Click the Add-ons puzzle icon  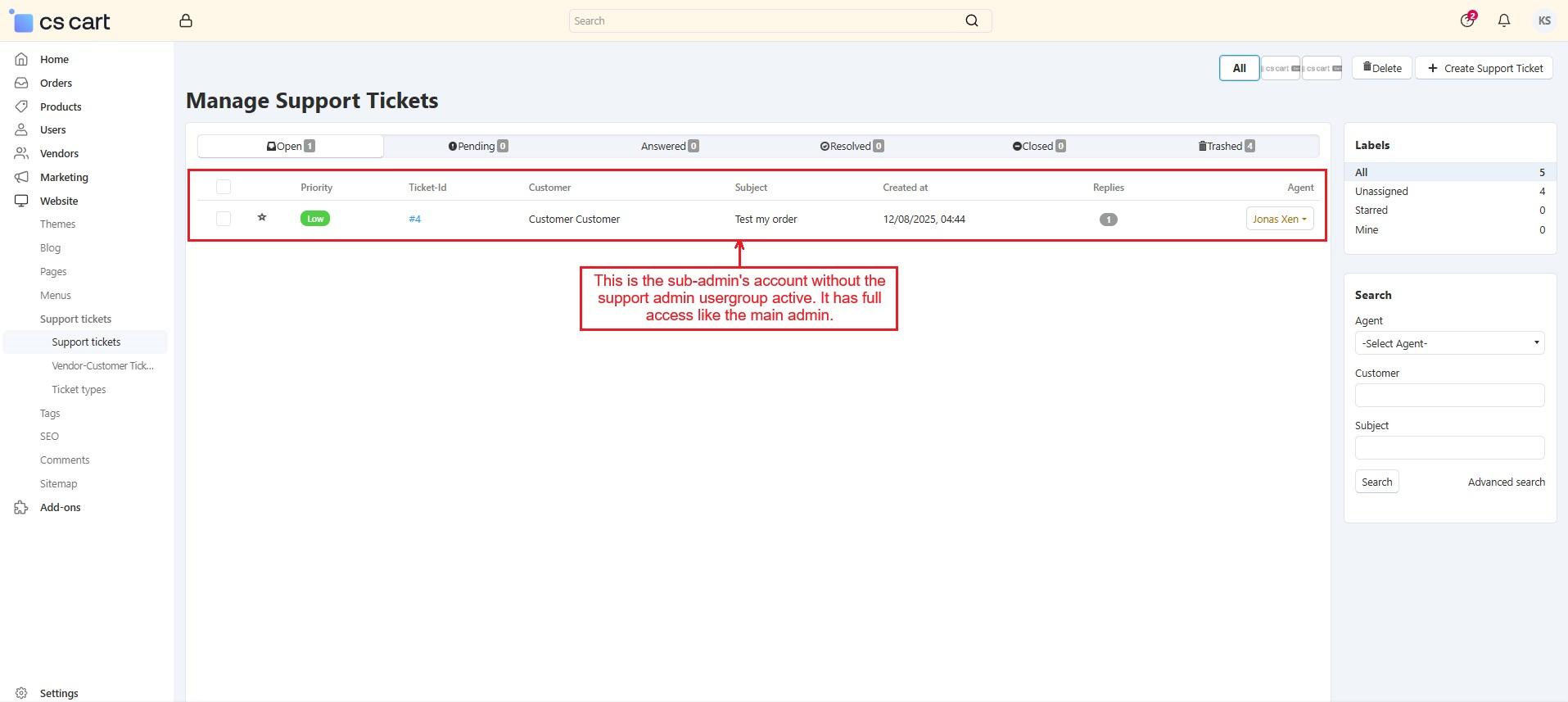coord(21,508)
